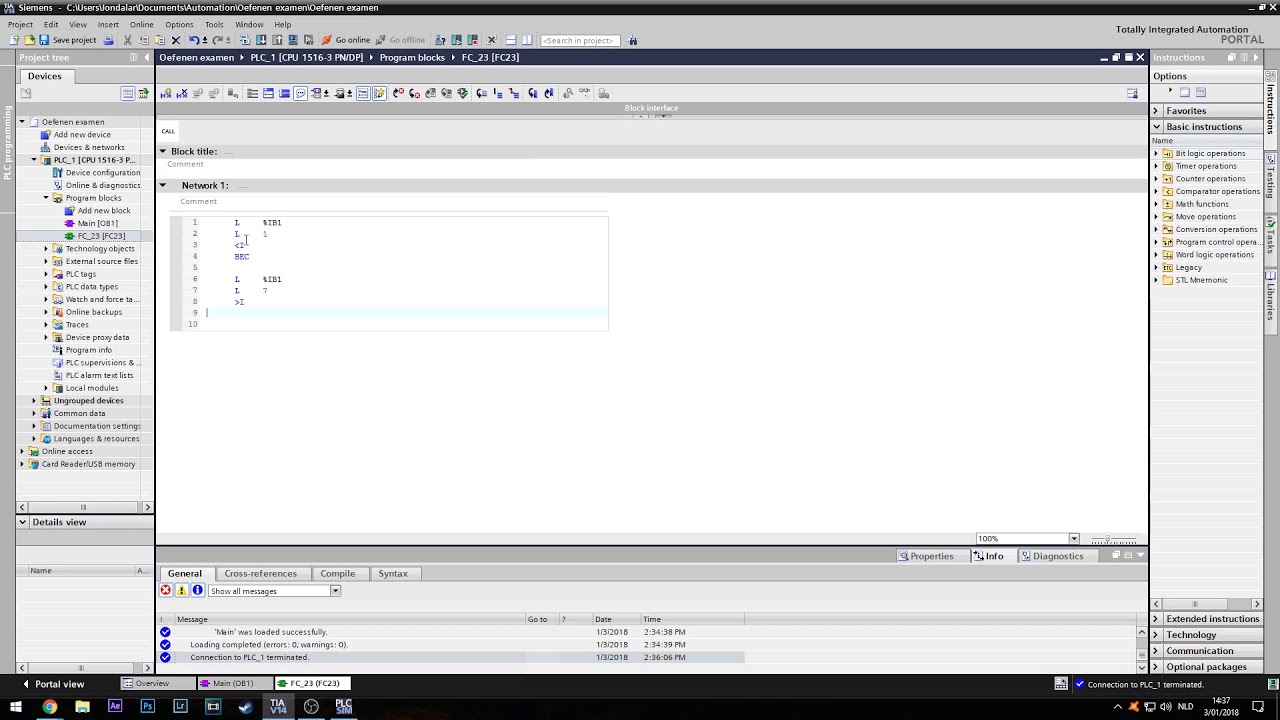This screenshot has width=1280, height=720.
Task: Toggle the error messages filter icon
Action: coord(166,591)
